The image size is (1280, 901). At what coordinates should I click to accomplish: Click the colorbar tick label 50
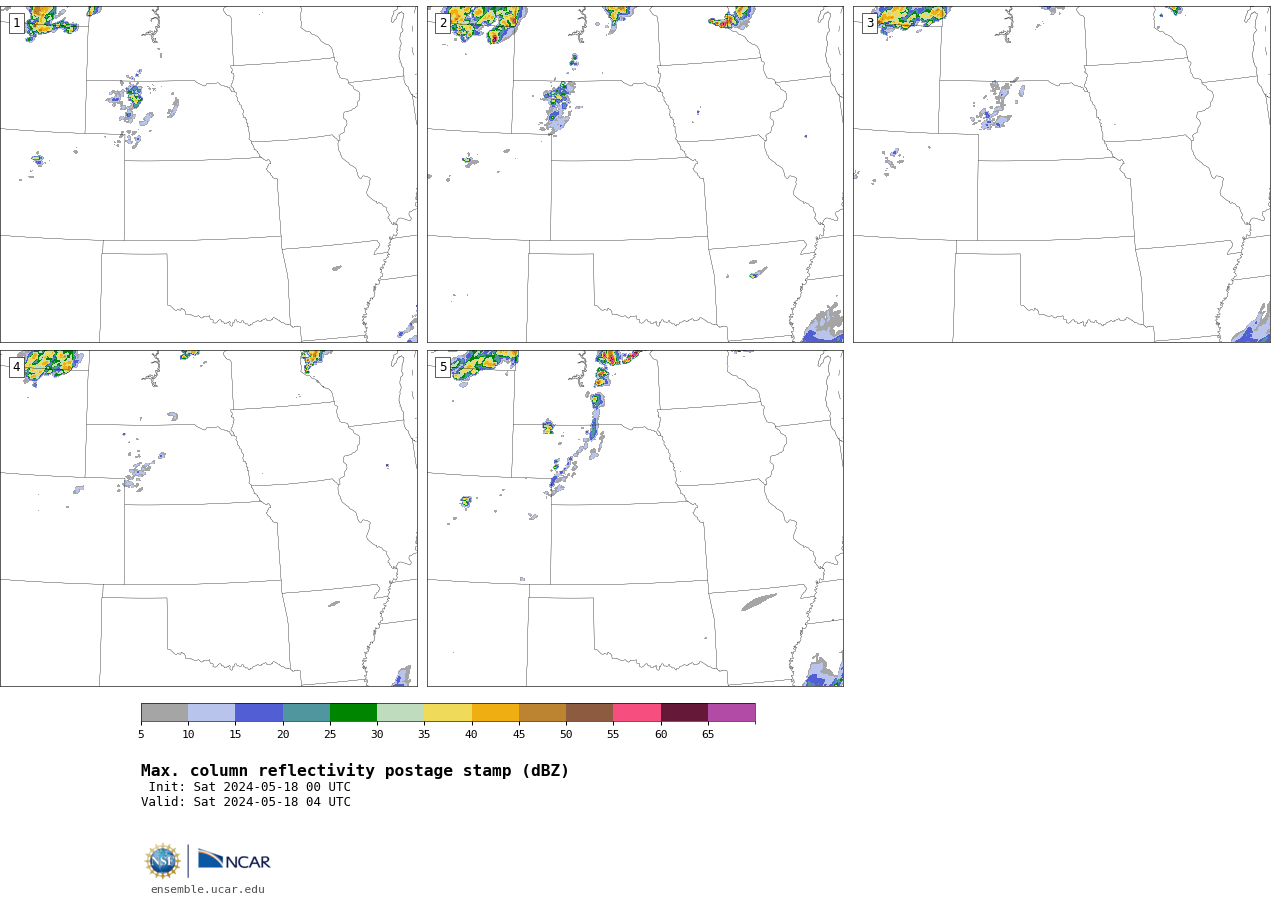click(566, 735)
